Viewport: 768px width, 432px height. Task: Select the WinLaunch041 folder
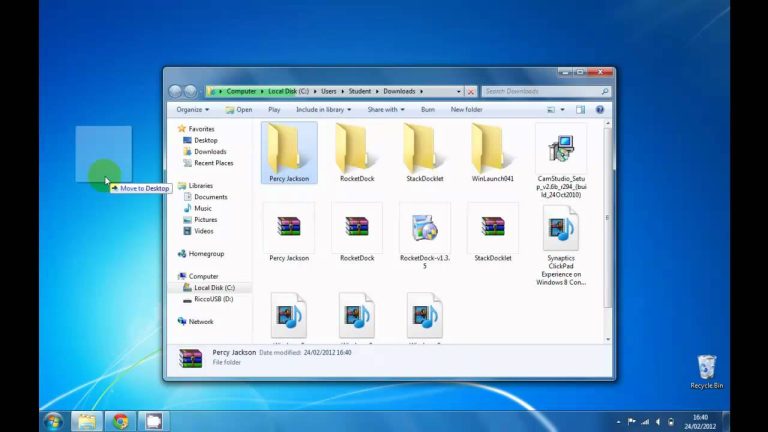pyautogui.click(x=493, y=148)
